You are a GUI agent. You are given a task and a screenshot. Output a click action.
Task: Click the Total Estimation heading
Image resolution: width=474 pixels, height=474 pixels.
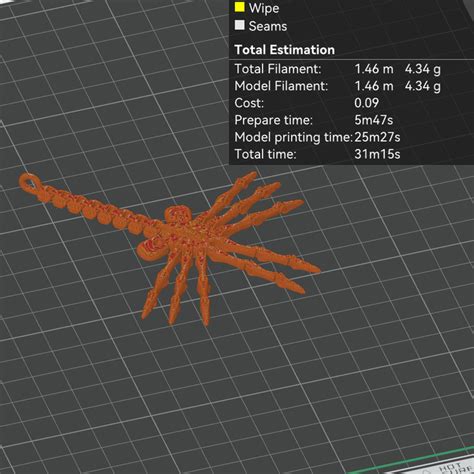click(284, 50)
